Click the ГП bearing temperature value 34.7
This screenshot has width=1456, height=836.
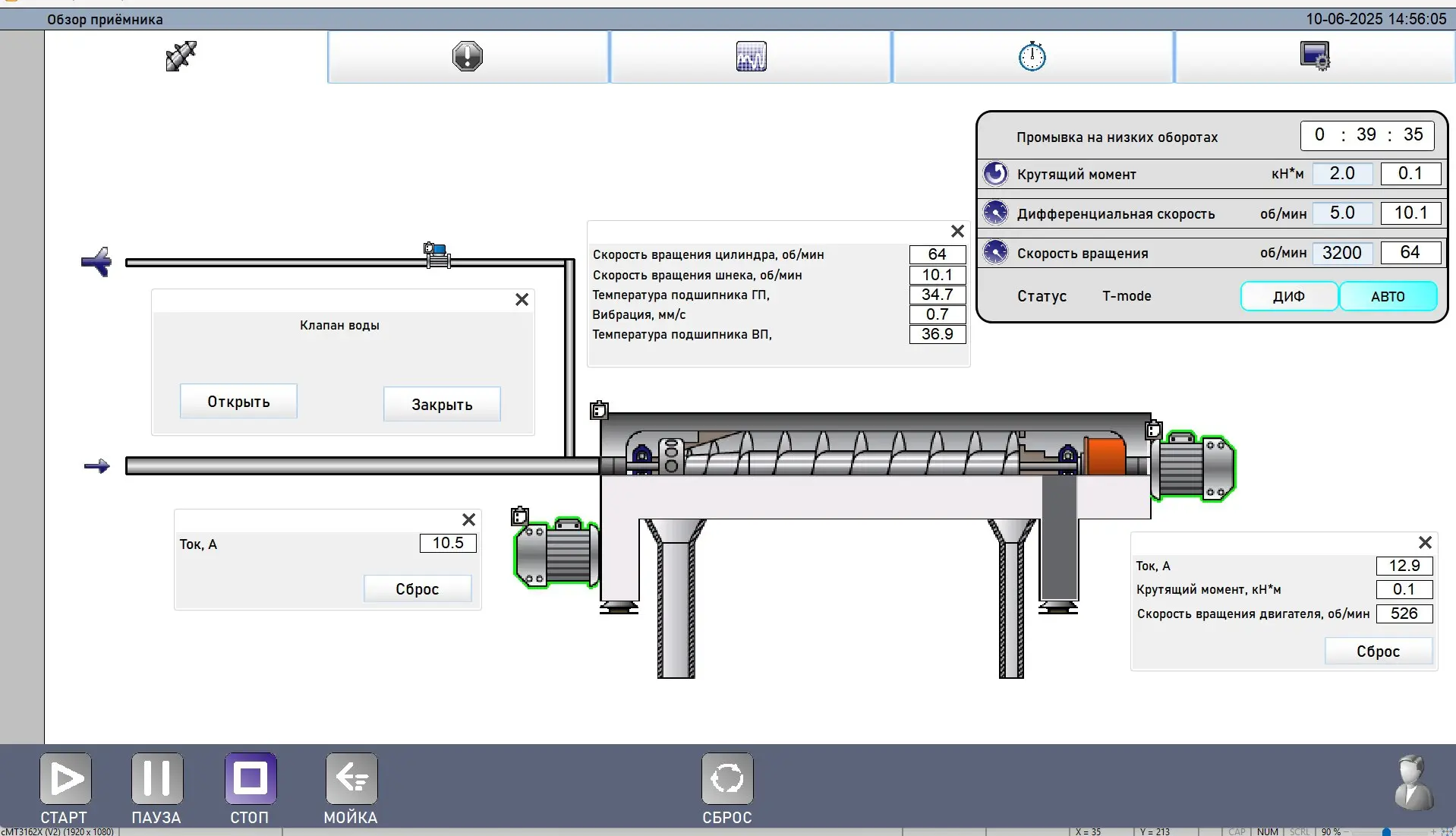(x=938, y=295)
